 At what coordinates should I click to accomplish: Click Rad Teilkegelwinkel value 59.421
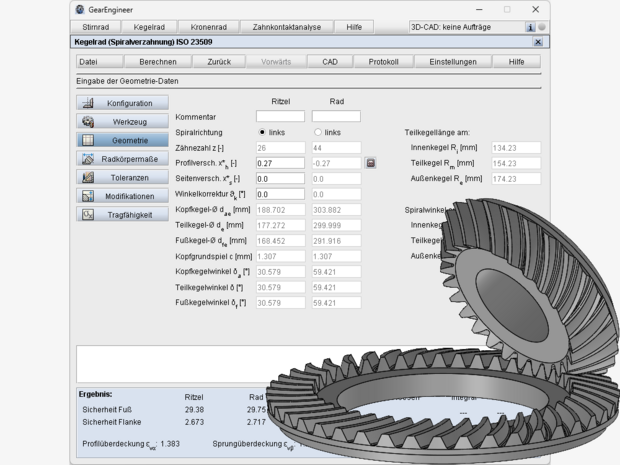coord(336,287)
